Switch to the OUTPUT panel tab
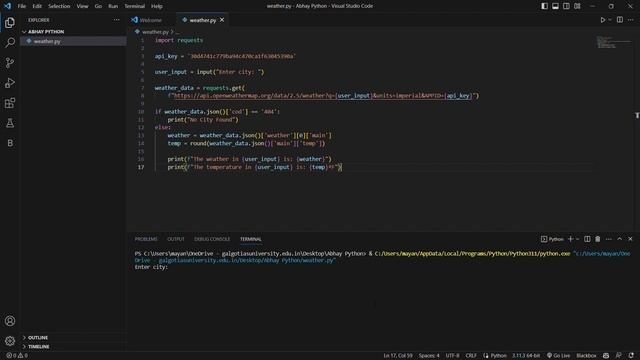Viewport: 640px width, 360px height. tap(176, 239)
